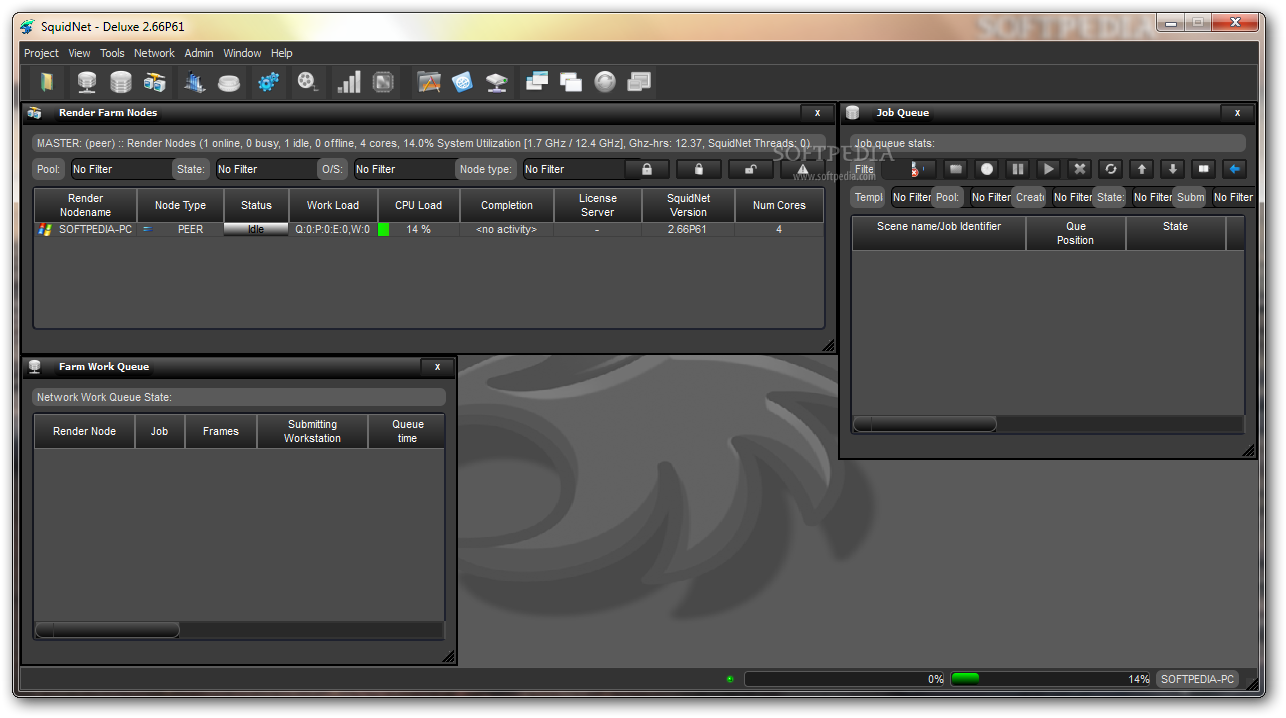
Task: Open the State filter dropdown in Job Queue
Action: click(x=1152, y=197)
